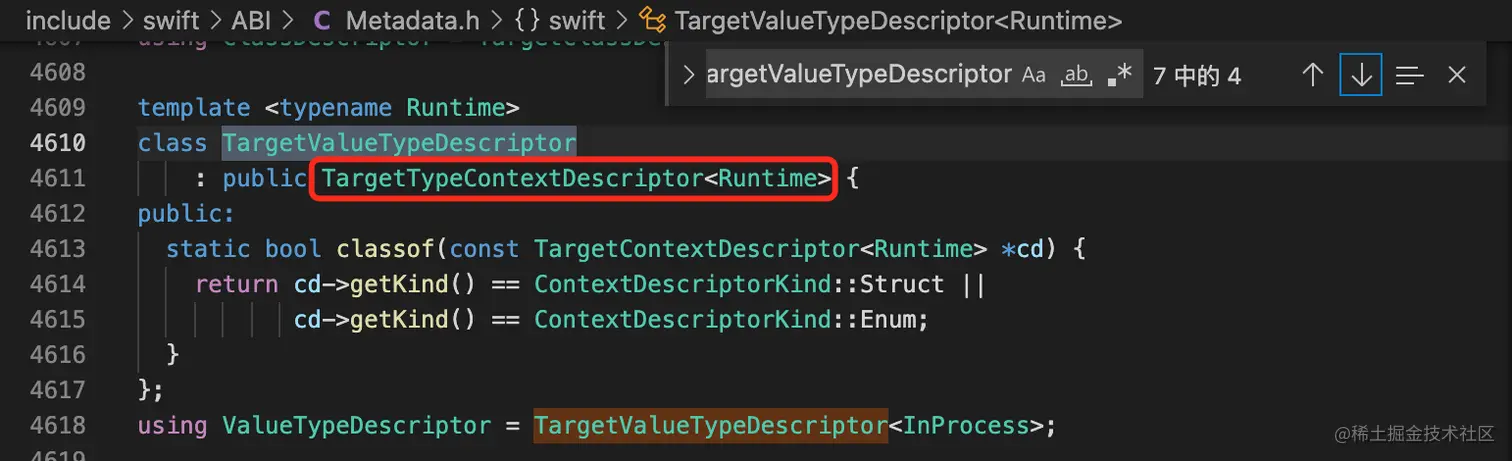1512x461 pixels.
Task: Click highlighted TargetValueTypeDescriptor on line 4618
Action: (x=711, y=425)
